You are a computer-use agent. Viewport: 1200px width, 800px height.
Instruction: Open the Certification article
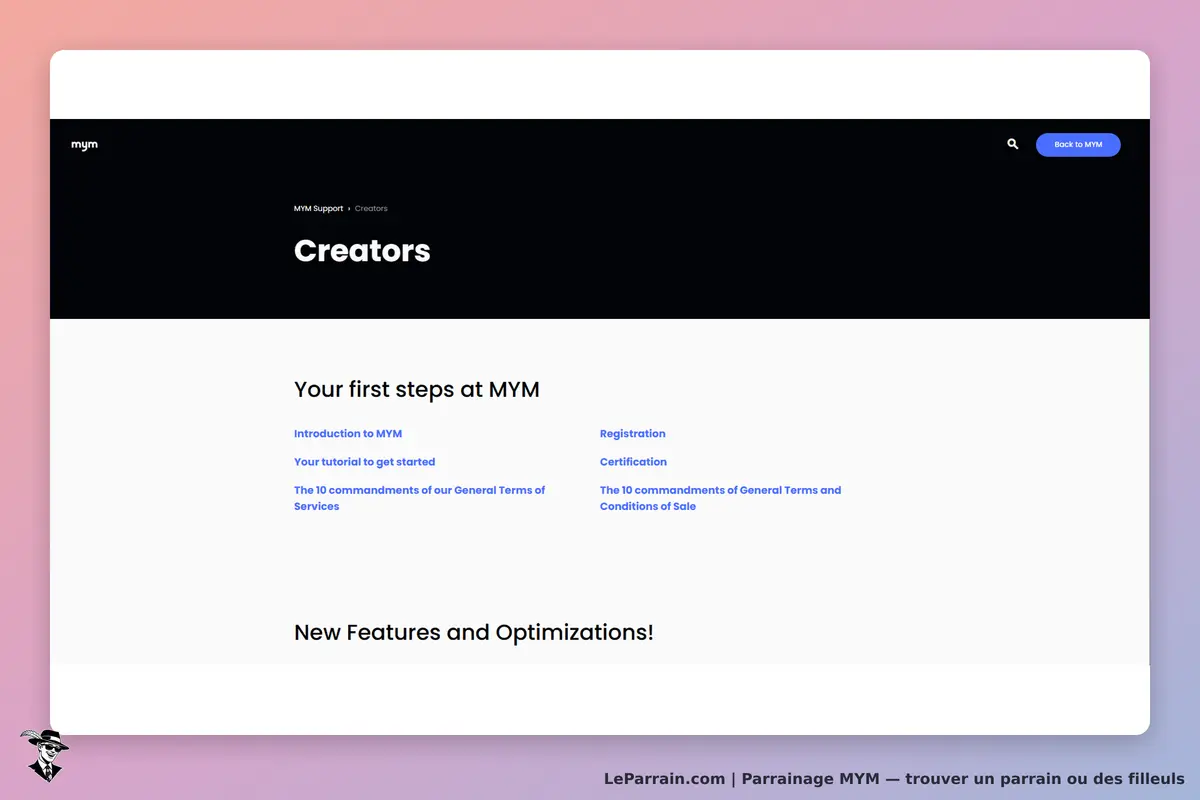(x=633, y=462)
